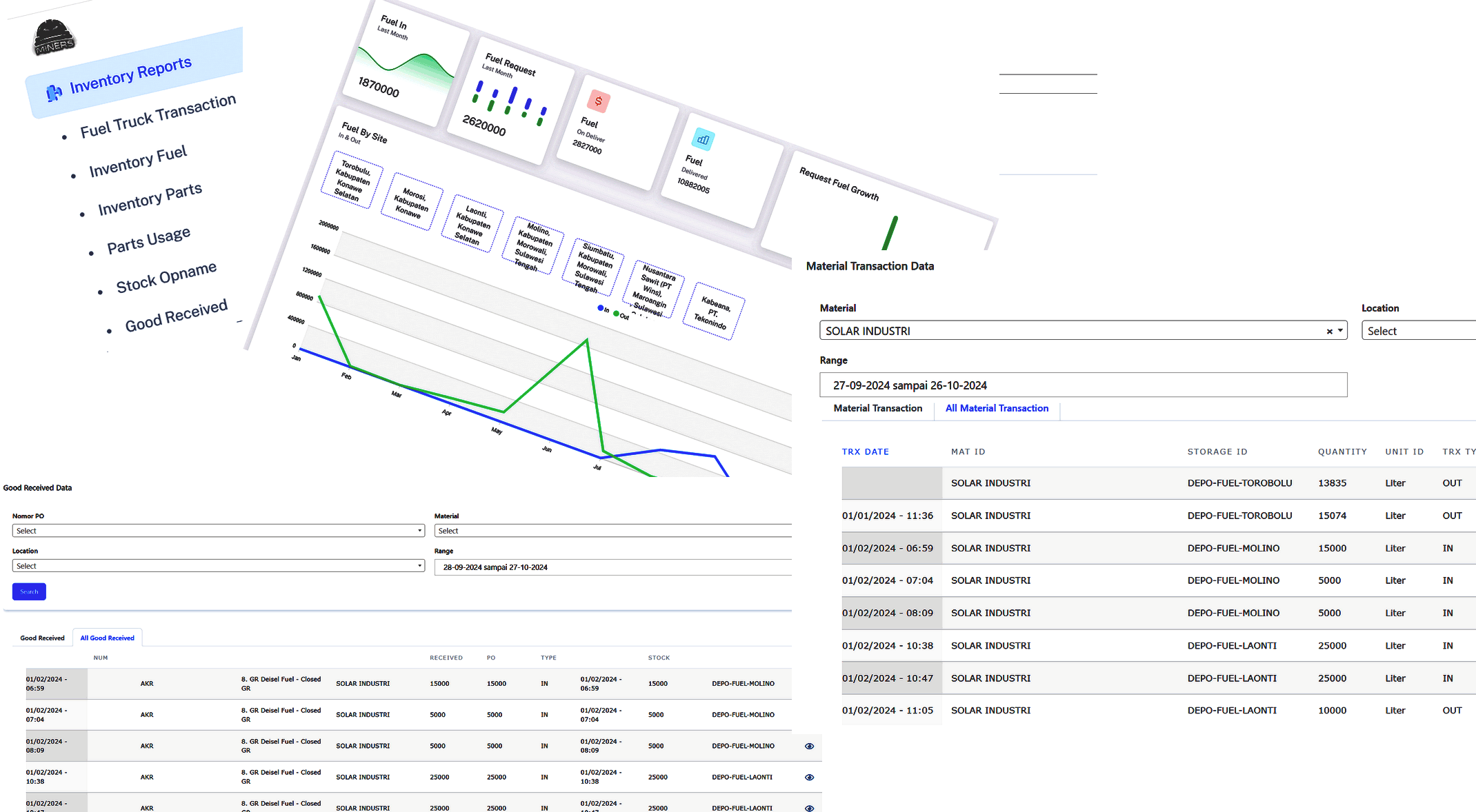Switch to the Good Received tab

tap(42, 638)
